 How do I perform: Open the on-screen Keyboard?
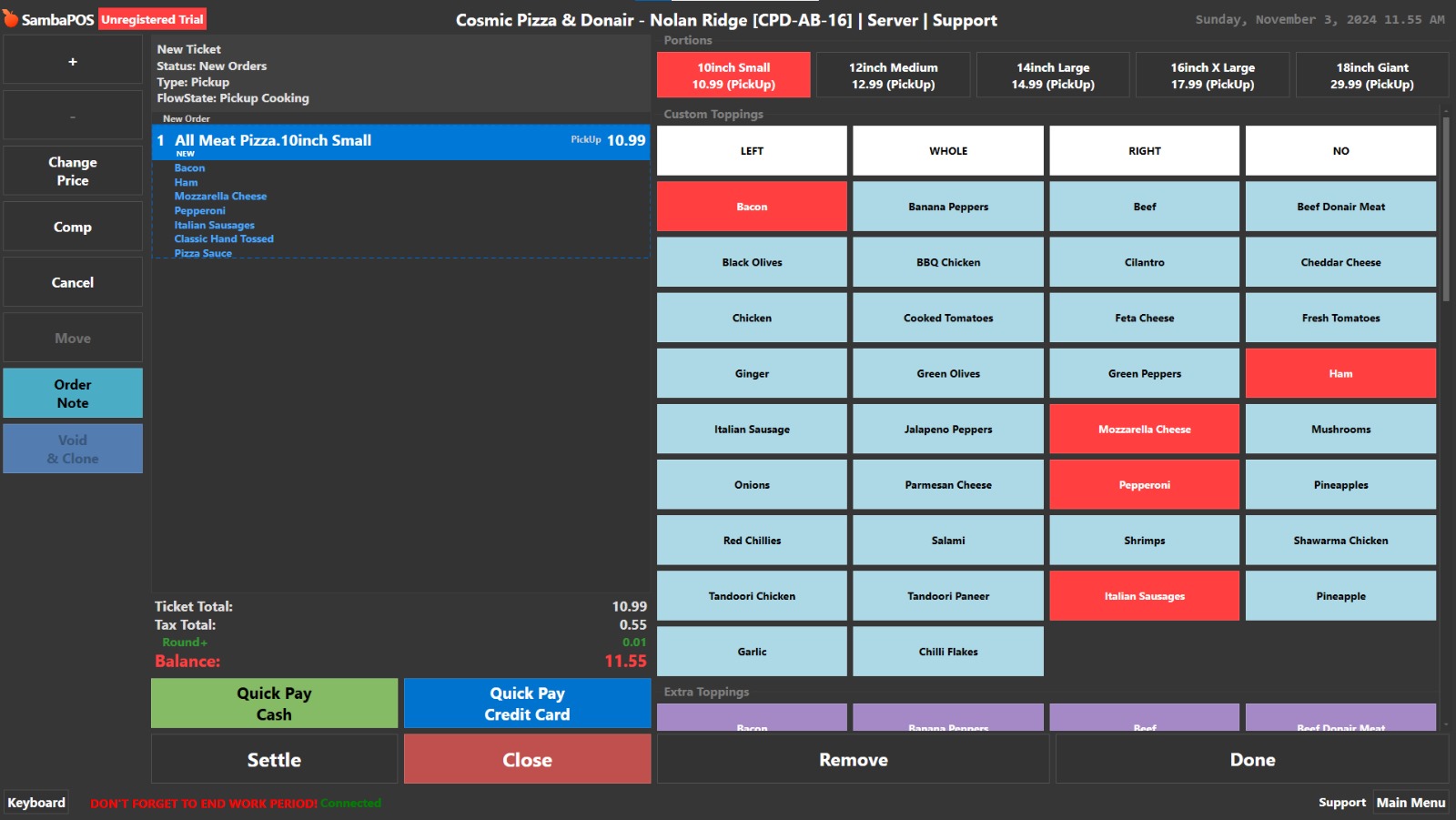[36, 803]
